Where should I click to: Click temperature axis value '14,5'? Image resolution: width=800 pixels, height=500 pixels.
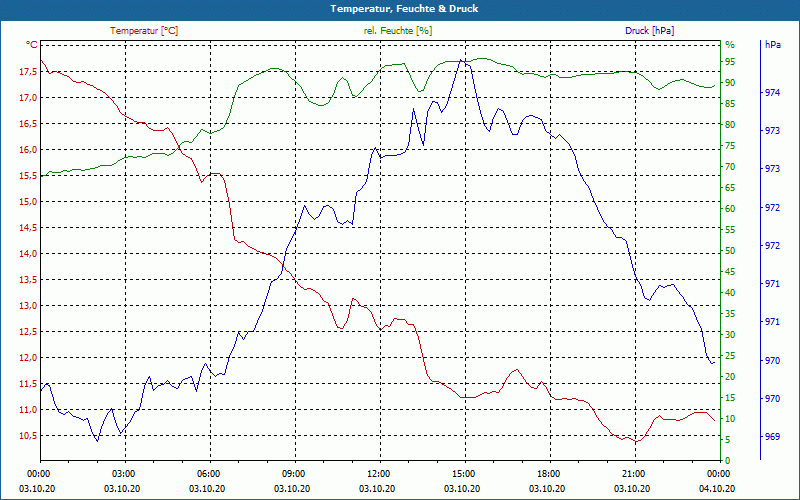tap(28, 228)
